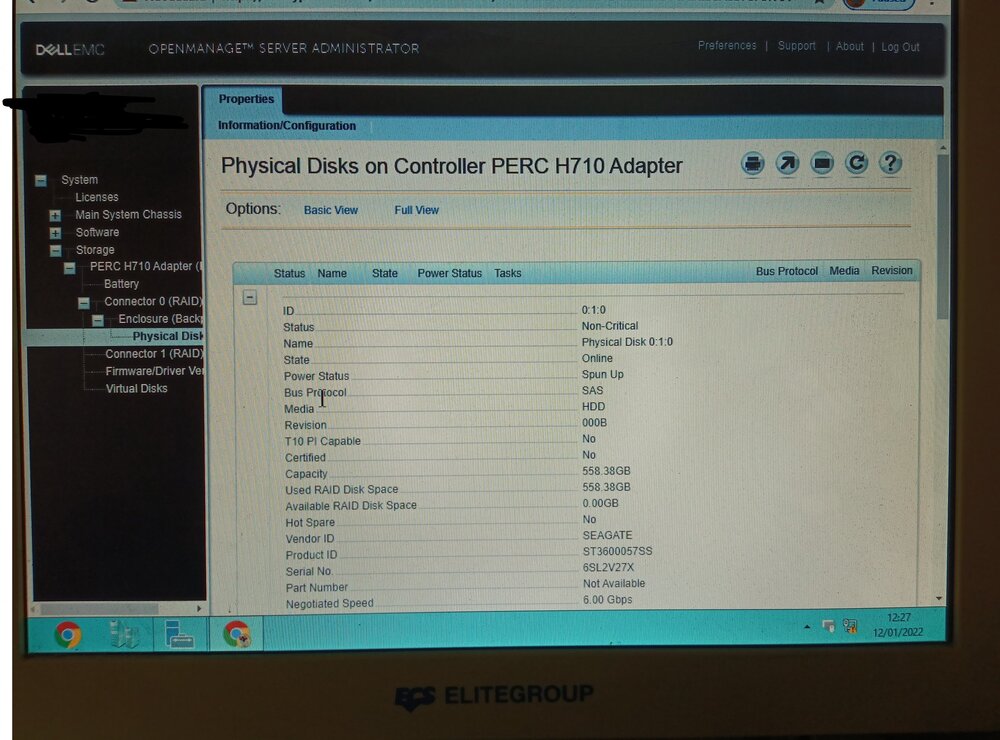Click the product ID ST3600057SS
The image size is (1000, 740).
point(617,551)
